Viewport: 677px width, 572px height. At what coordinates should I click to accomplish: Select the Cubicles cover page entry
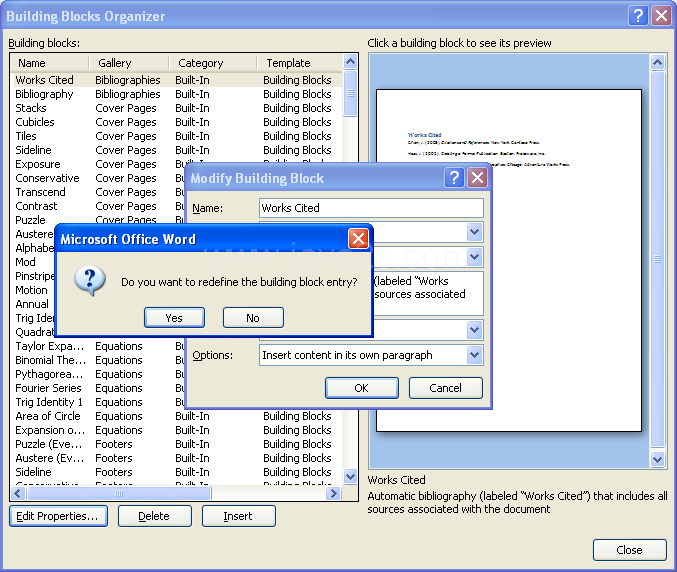(x=176, y=122)
